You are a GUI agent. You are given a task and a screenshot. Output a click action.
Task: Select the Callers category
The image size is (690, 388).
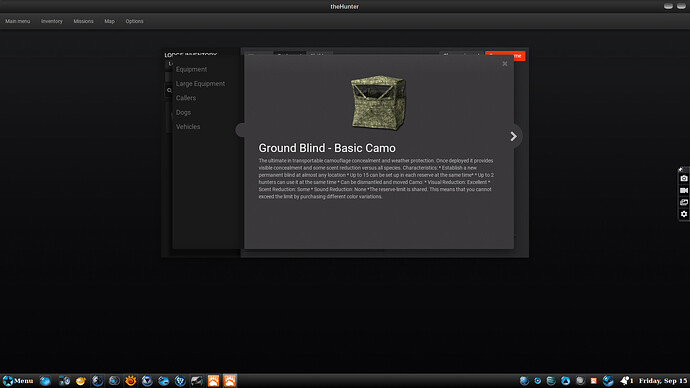point(186,98)
